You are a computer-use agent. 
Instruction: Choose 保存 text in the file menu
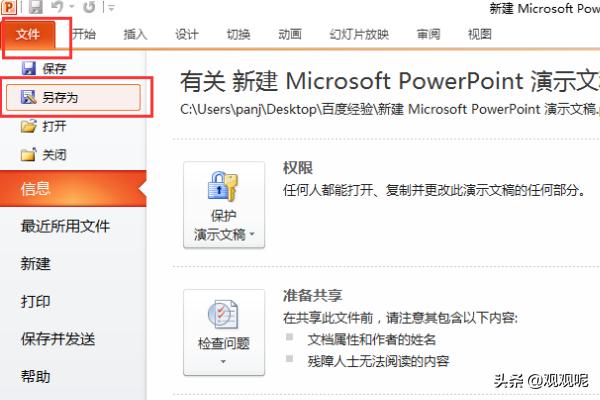(x=54, y=69)
